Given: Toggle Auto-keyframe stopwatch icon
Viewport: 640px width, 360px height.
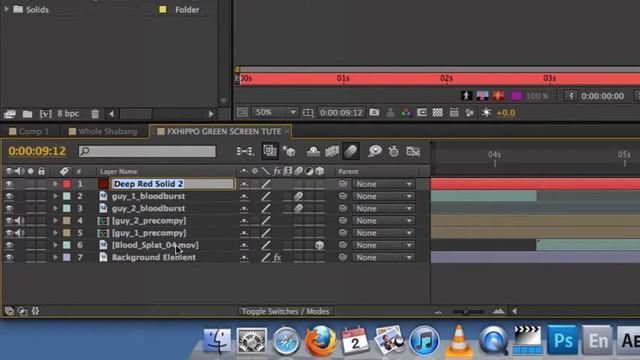Looking at the screenshot, I should click(393, 151).
